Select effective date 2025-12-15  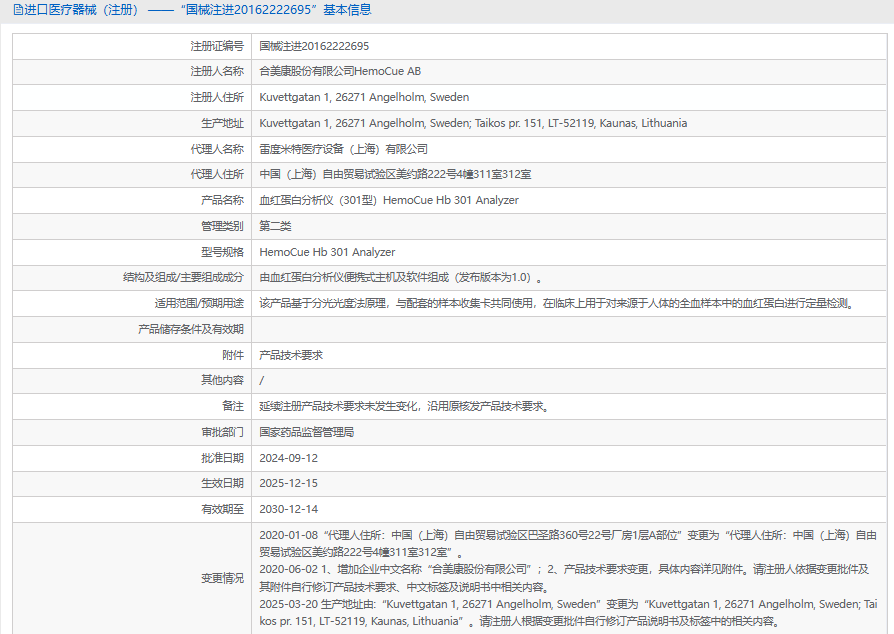[x=288, y=483]
